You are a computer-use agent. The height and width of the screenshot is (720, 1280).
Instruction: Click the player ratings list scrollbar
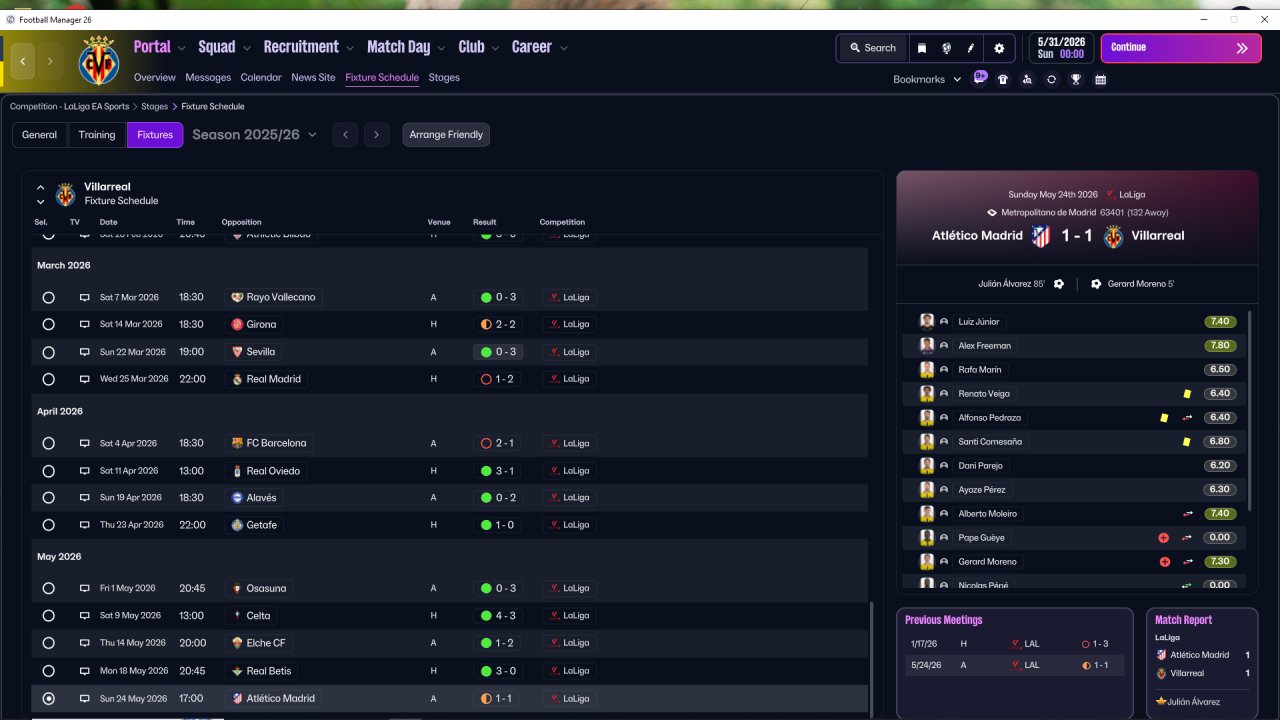[1250, 410]
